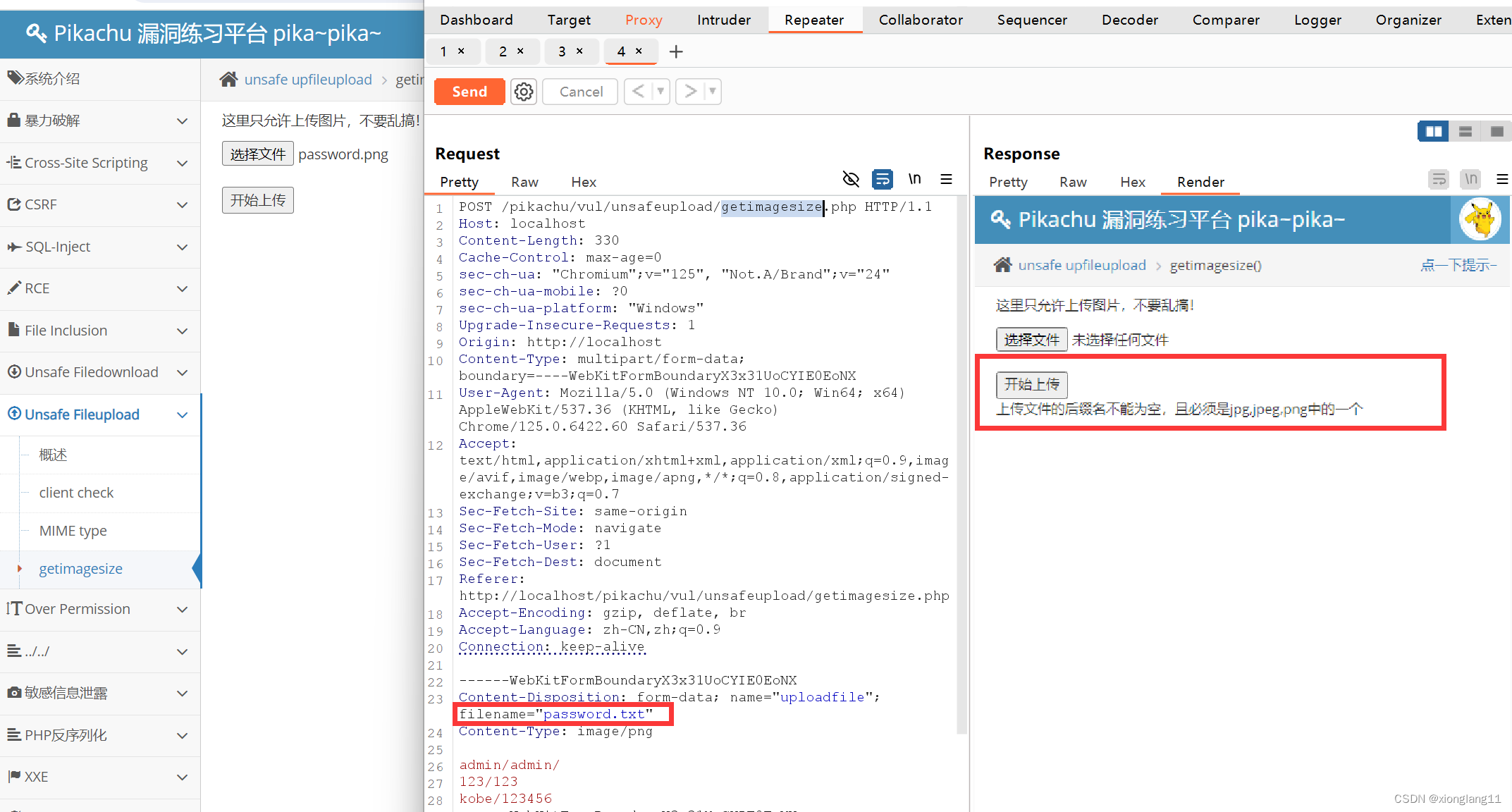This screenshot has width=1512, height=812.
Task: Click the home icon beside unsafe upfileupload
Action: 228,80
